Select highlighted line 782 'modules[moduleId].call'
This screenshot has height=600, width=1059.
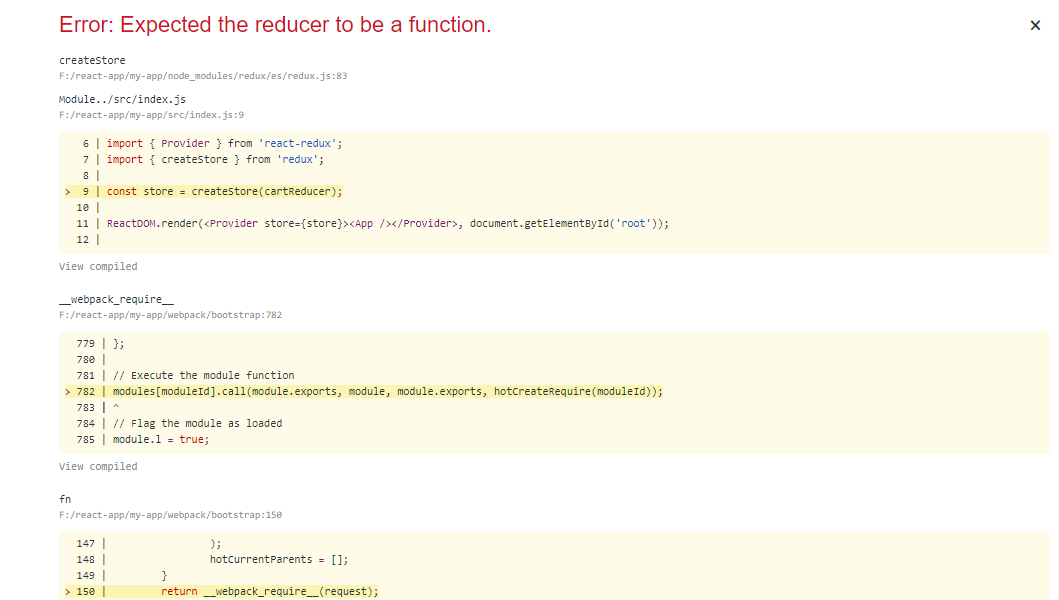click(x=388, y=391)
